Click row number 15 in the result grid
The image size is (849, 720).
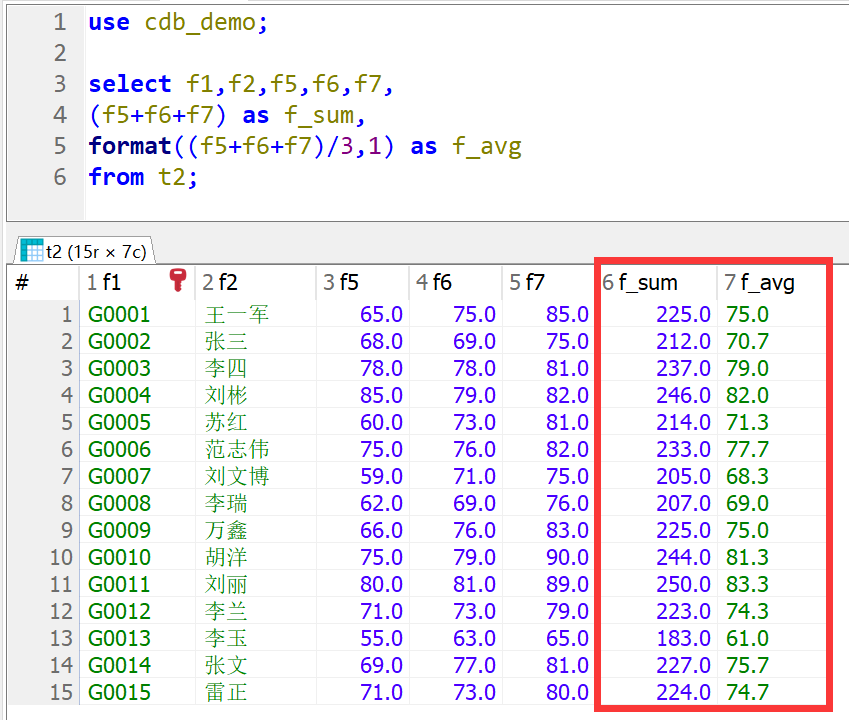click(61, 692)
